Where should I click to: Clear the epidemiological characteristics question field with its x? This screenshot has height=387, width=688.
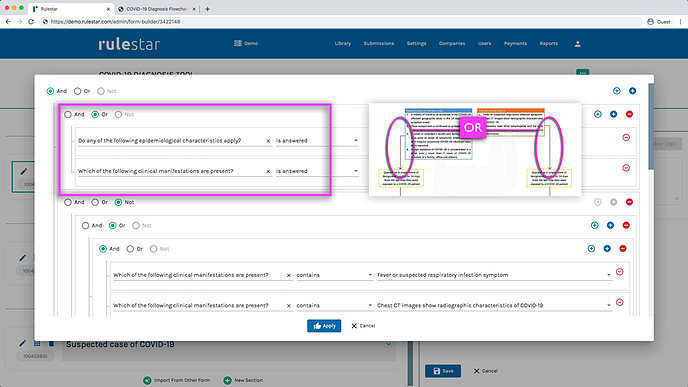[268, 141]
